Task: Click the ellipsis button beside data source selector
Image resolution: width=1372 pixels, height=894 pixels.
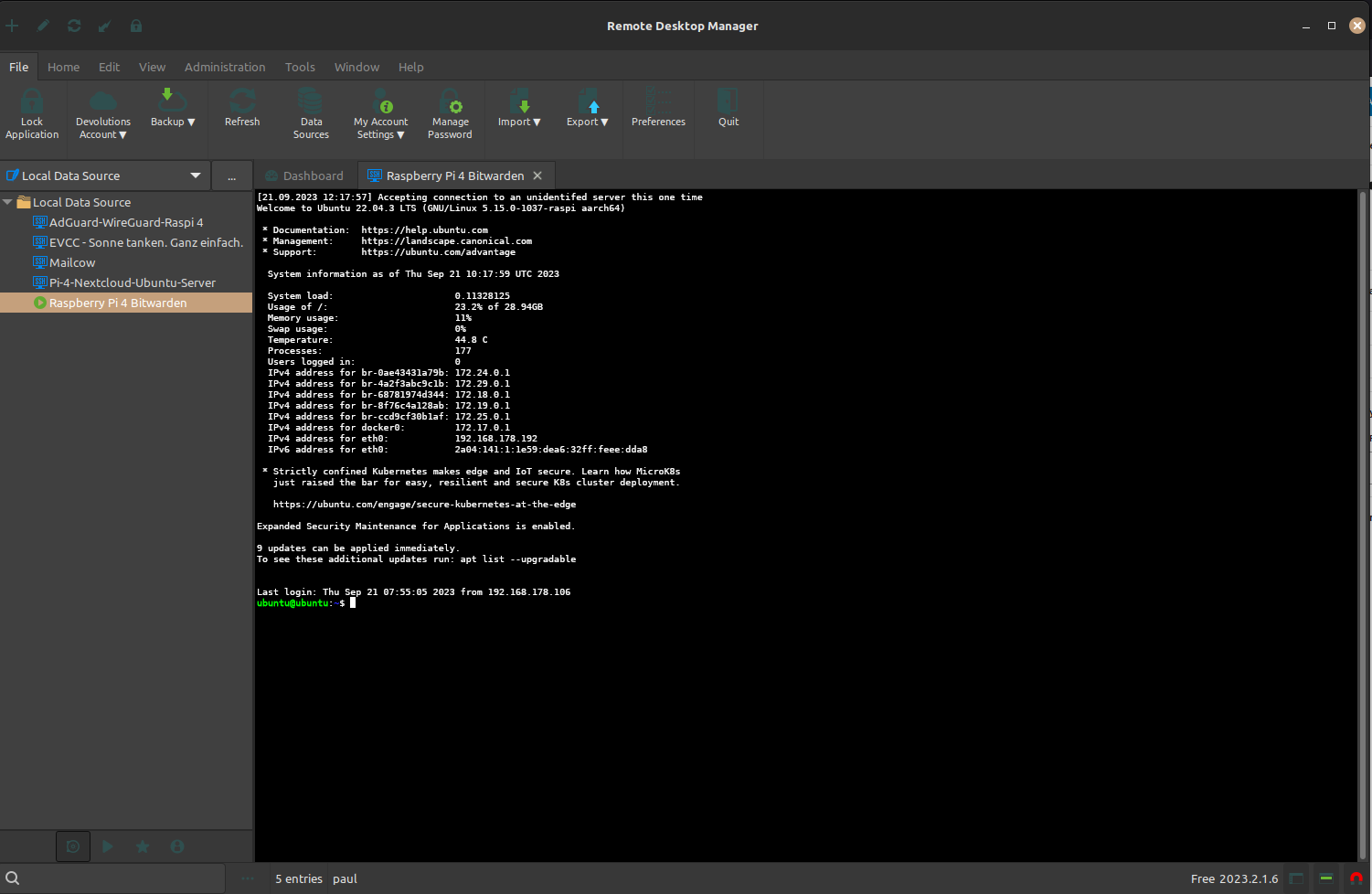Action: 232,176
